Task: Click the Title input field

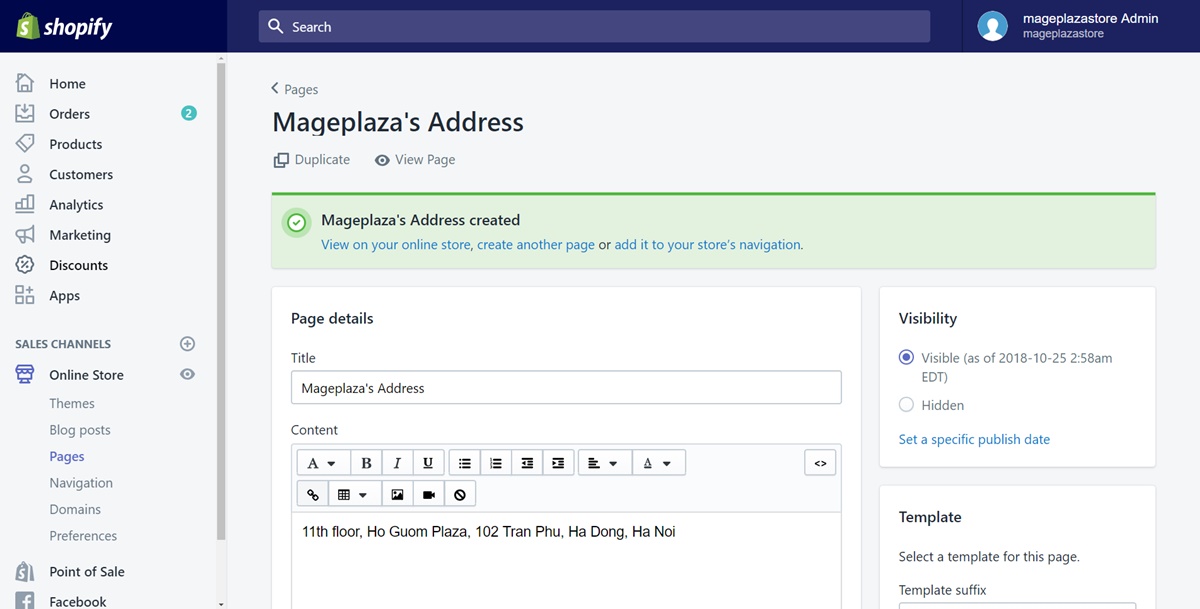Action: [566, 388]
